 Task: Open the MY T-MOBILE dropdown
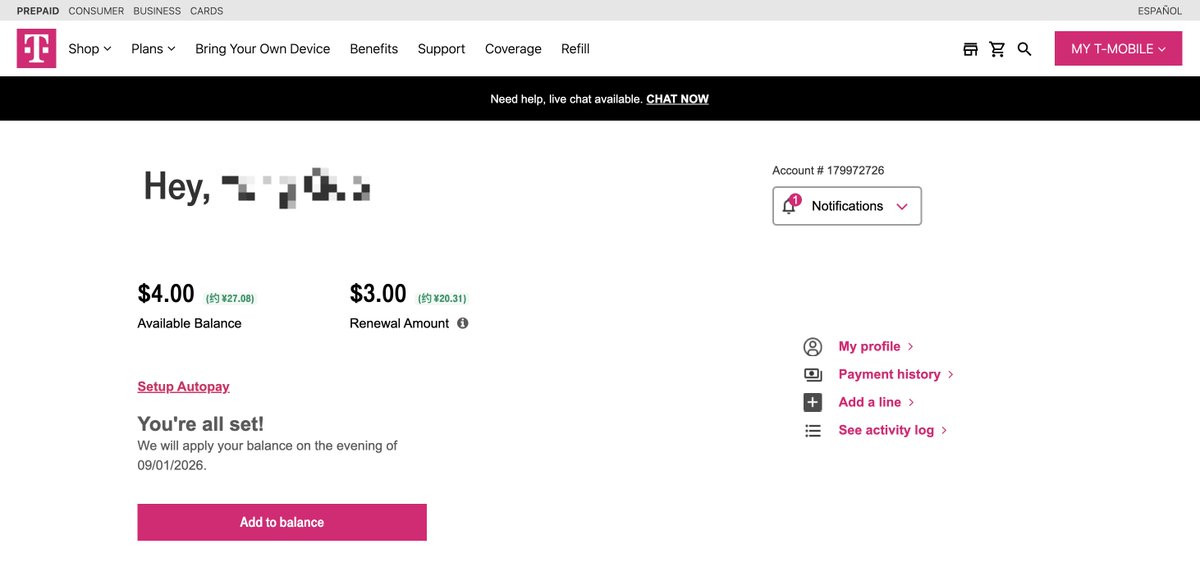click(1118, 49)
